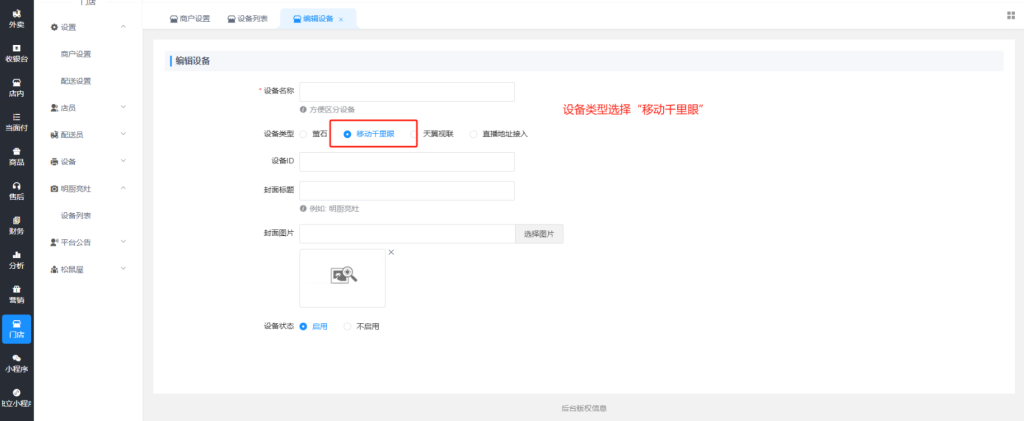
Task: Open the 售后 sidebar section
Action: point(16,191)
